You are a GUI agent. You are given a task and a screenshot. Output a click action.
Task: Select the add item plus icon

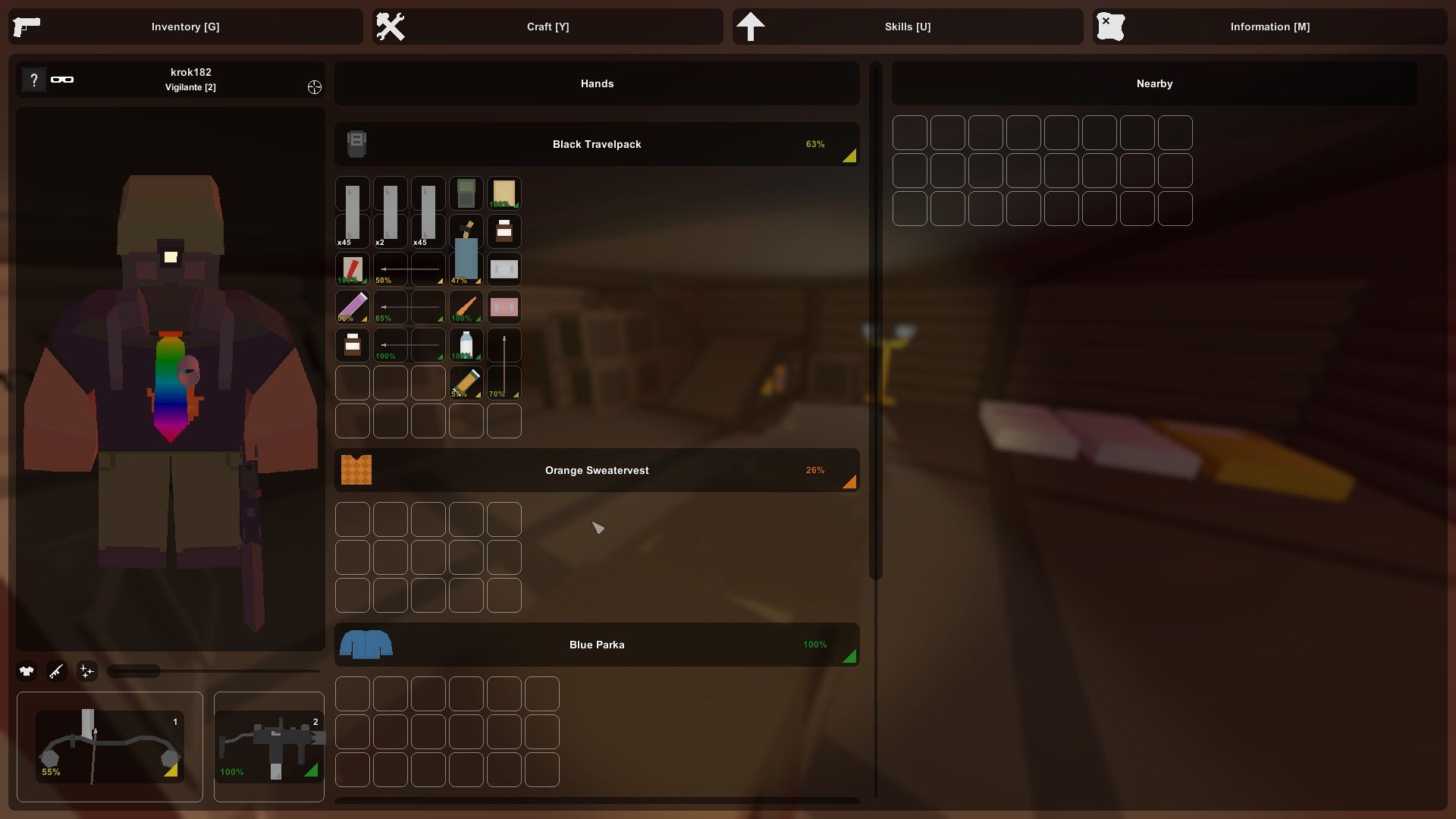pyautogui.click(x=86, y=671)
